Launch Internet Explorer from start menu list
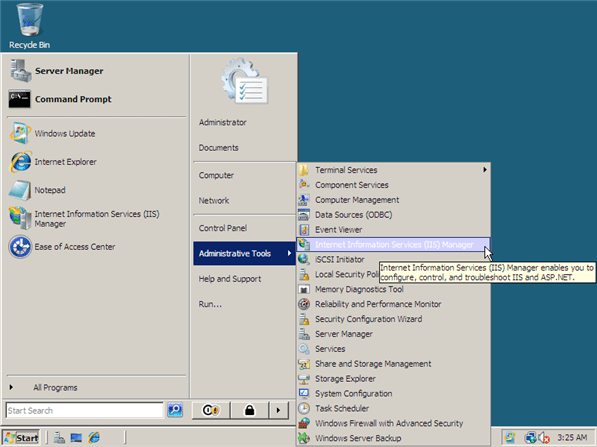The width and height of the screenshot is (597, 447). pyautogui.click(x=53, y=162)
